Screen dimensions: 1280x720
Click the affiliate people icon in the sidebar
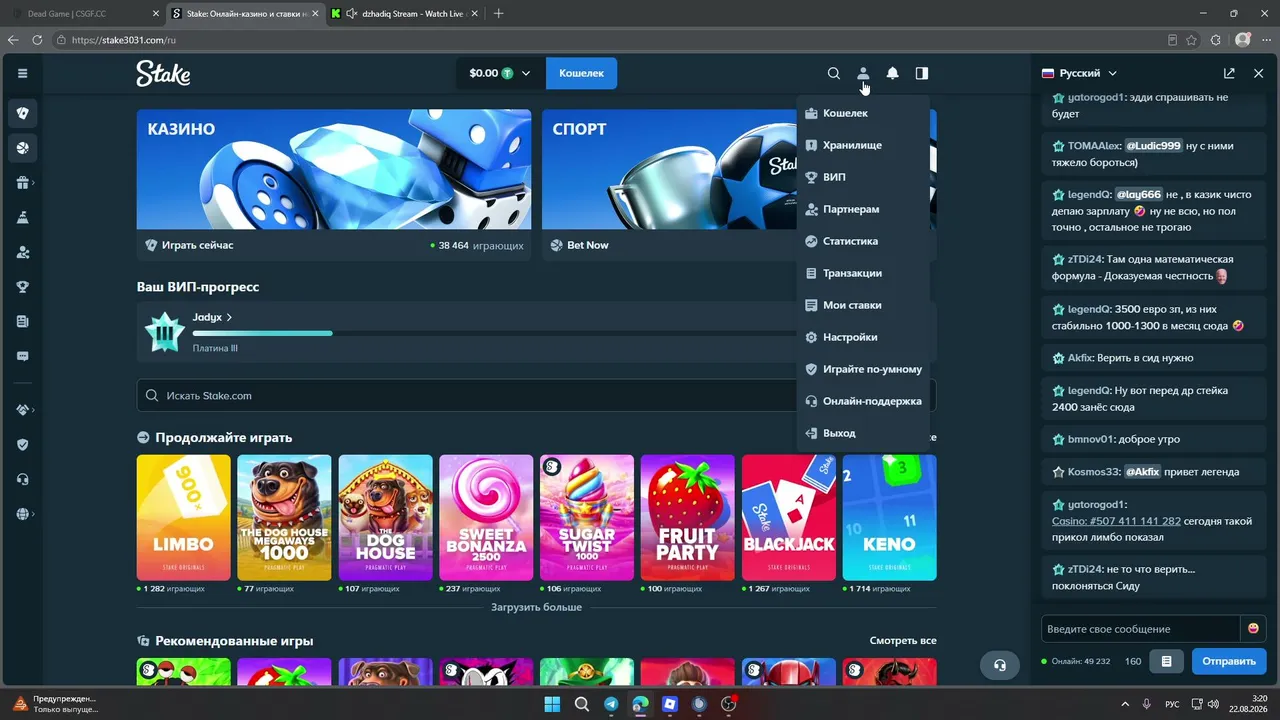pyautogui.click(x=22, y=253)
